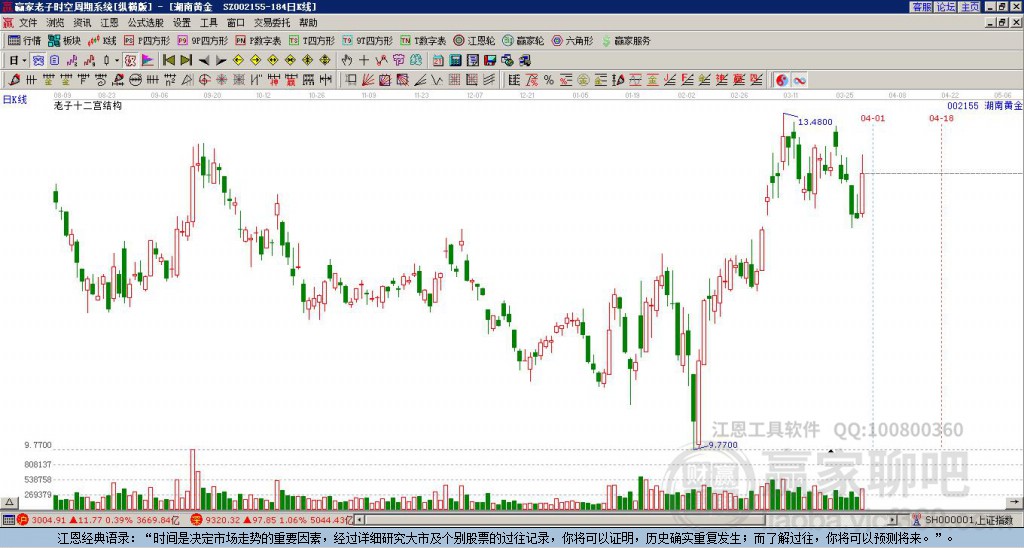Select the crosshair cursor tool

point(364,60)
